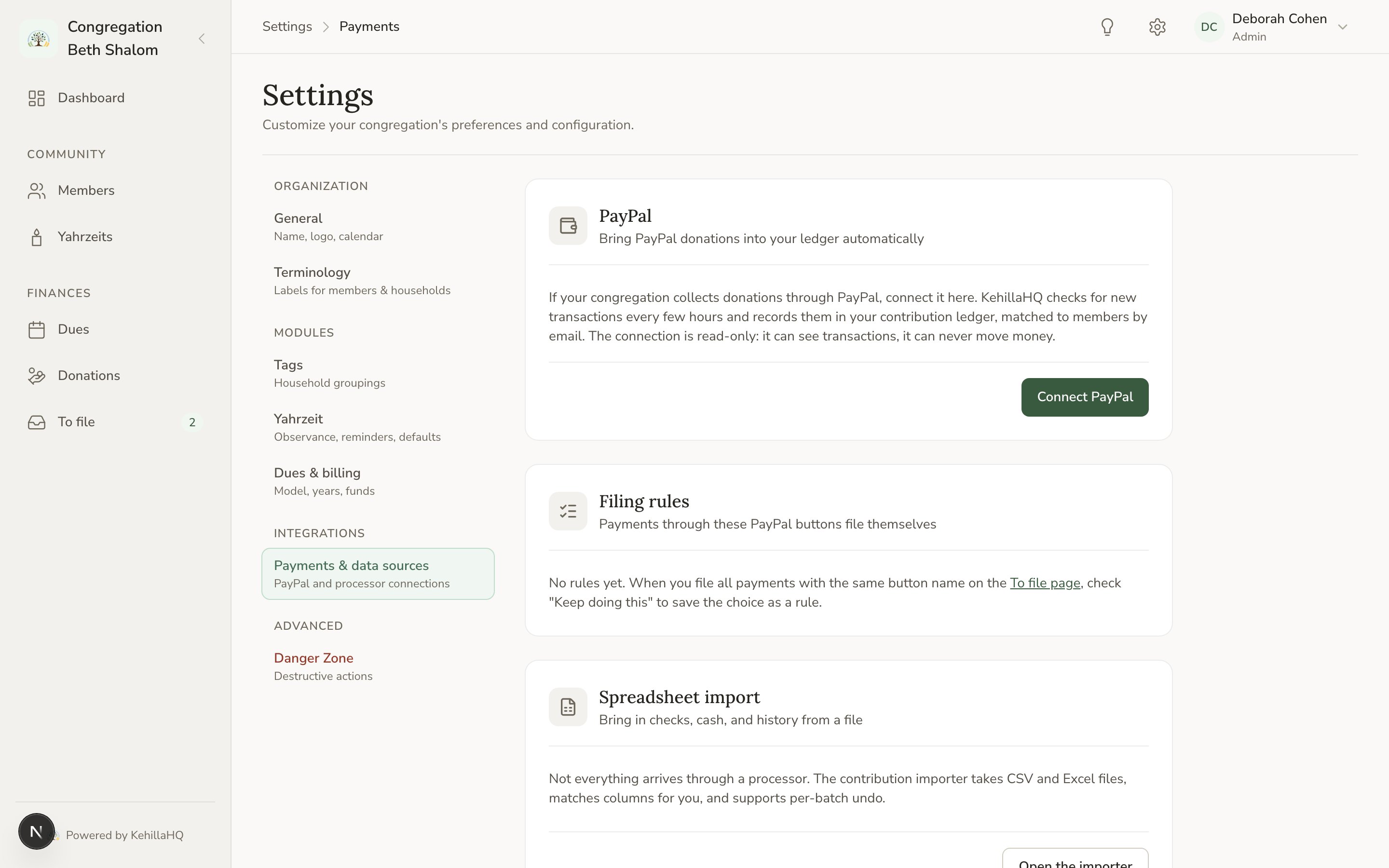The height and width of the screenshot is (868, 1389).
Task: Open the Dashboard grid icon
Action: (x=37, y=98)
